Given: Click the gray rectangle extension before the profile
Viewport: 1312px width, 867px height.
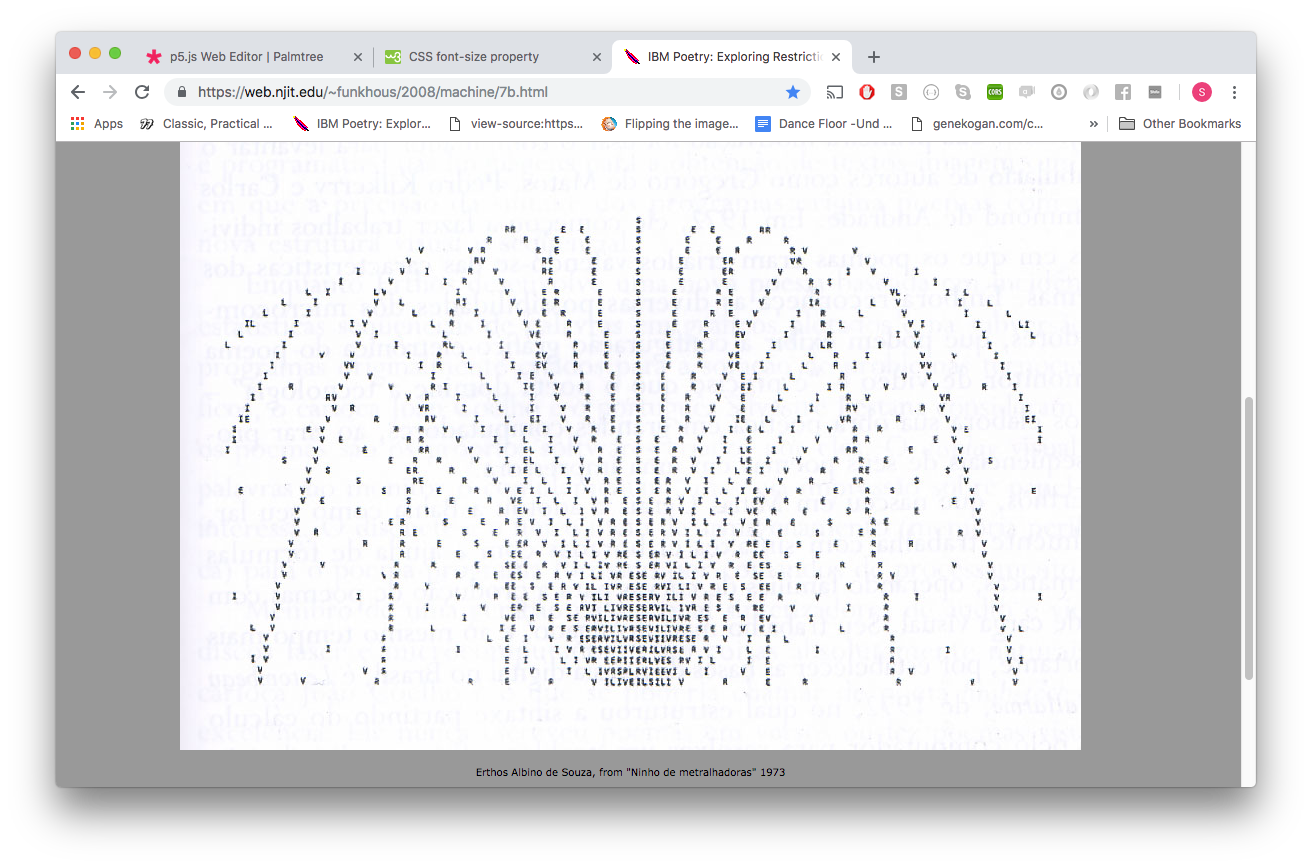Looking at the screenshot, I should click(1155, 92).
